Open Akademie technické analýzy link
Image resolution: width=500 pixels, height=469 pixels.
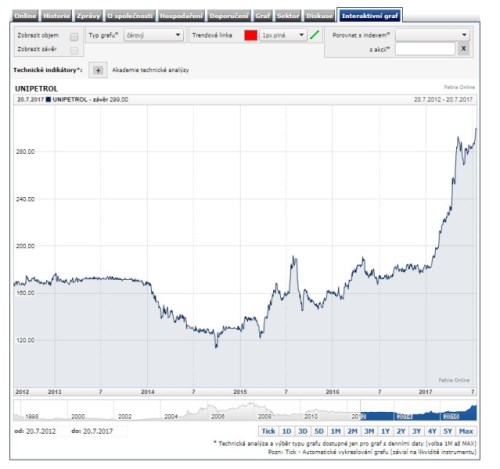tap(151, 70)
